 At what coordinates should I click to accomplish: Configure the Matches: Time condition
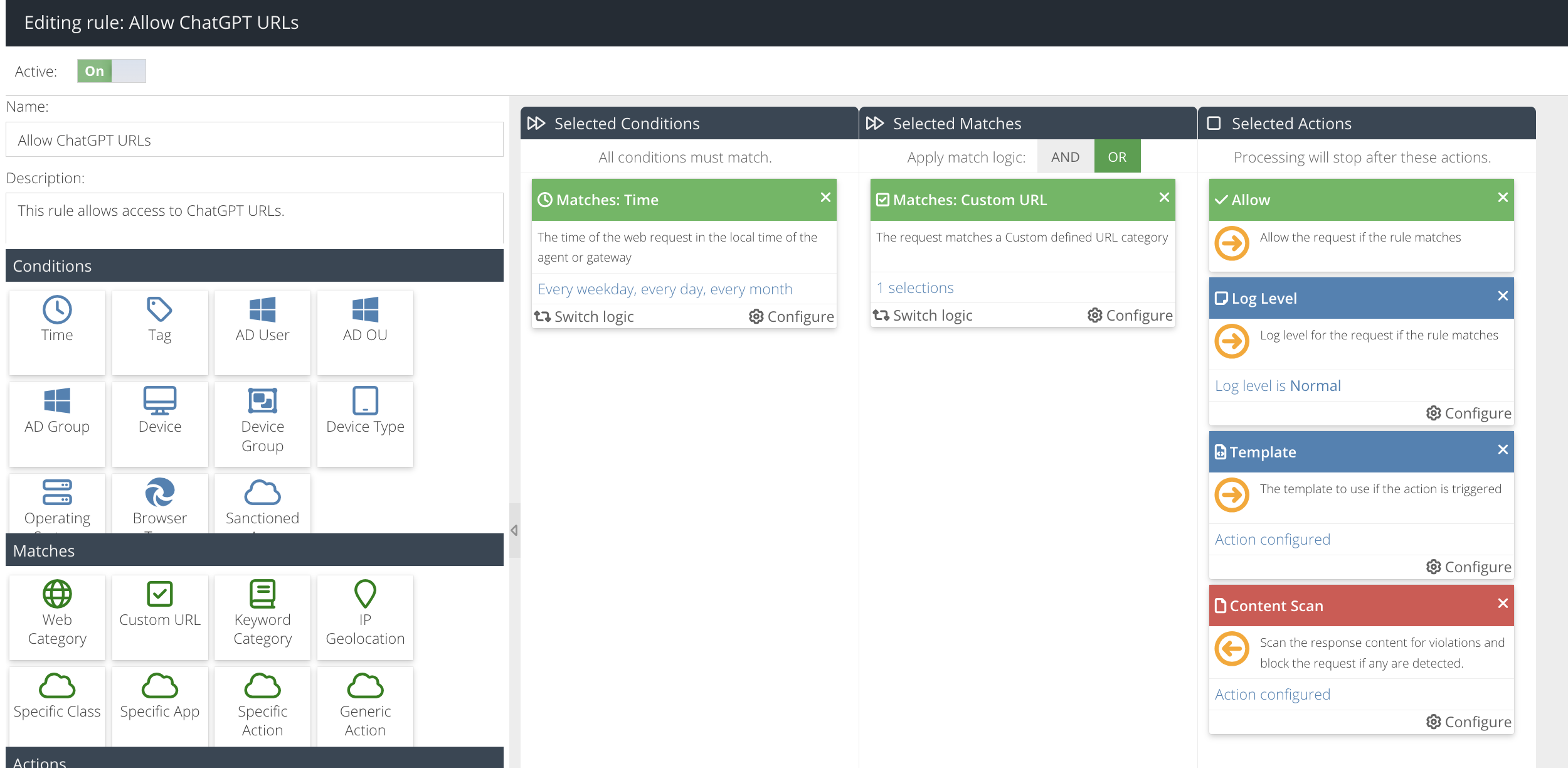[792, 316]
